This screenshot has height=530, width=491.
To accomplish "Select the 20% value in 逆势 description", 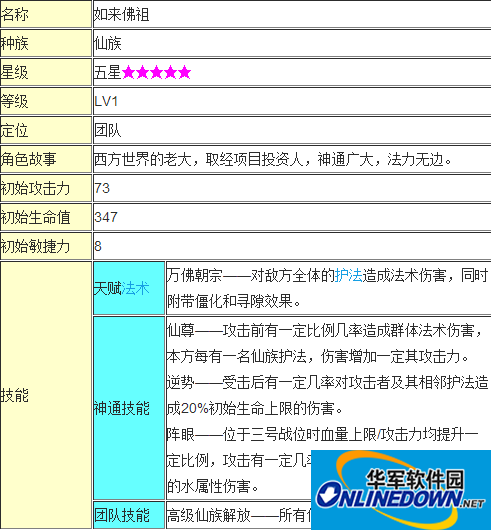I will click(x=195, y=409).
